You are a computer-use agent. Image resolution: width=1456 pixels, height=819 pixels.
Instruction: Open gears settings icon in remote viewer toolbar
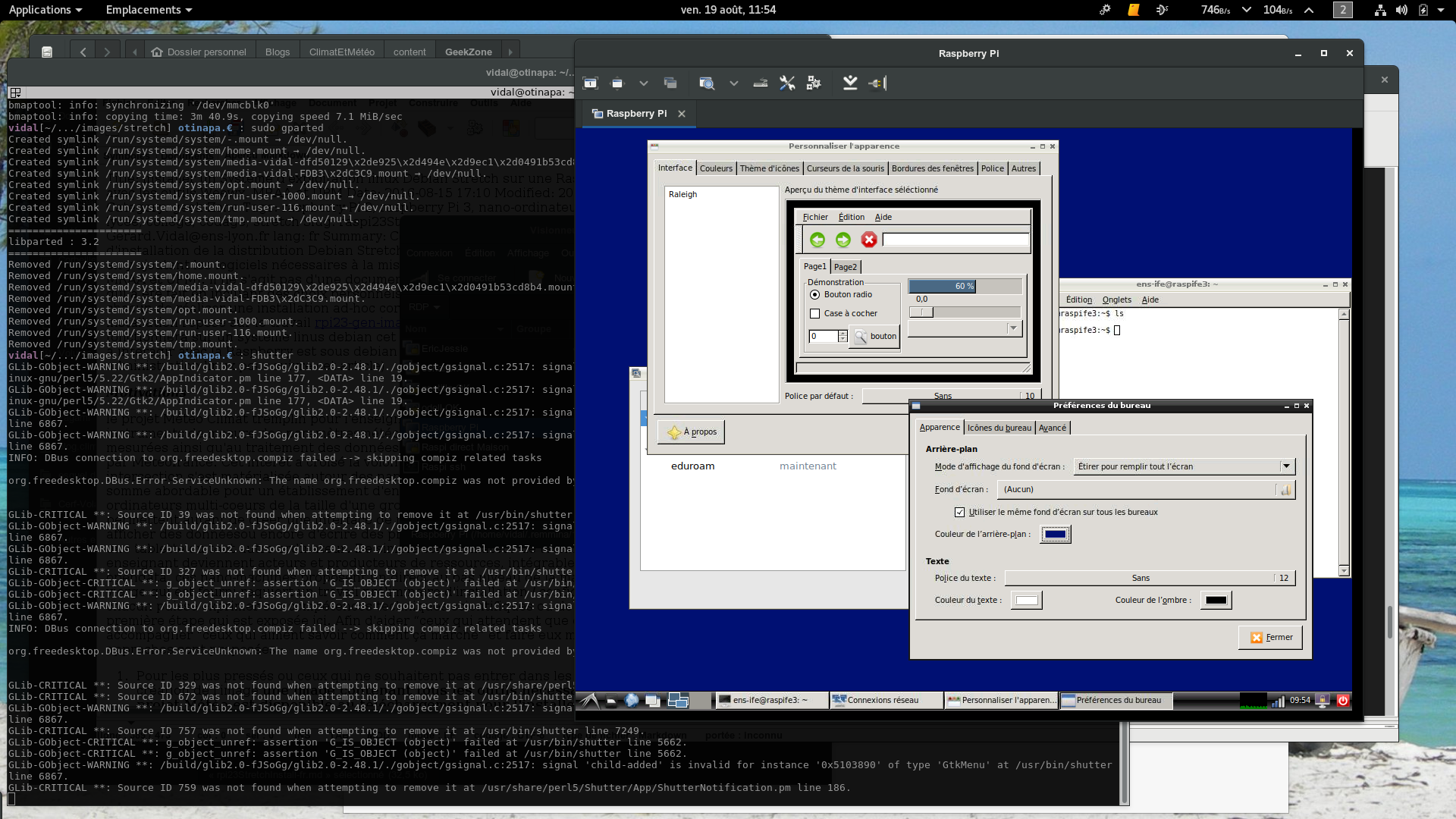coord(814,83)
